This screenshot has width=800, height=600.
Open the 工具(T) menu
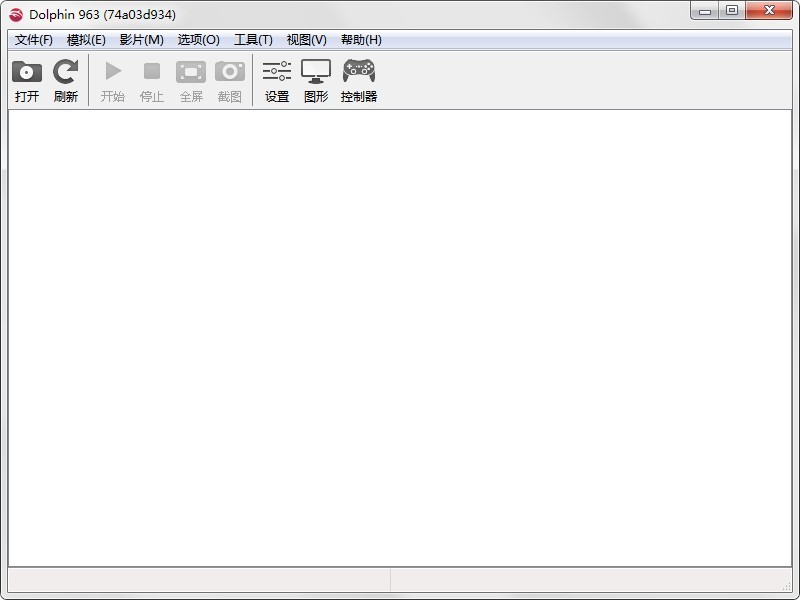point(253,40)
